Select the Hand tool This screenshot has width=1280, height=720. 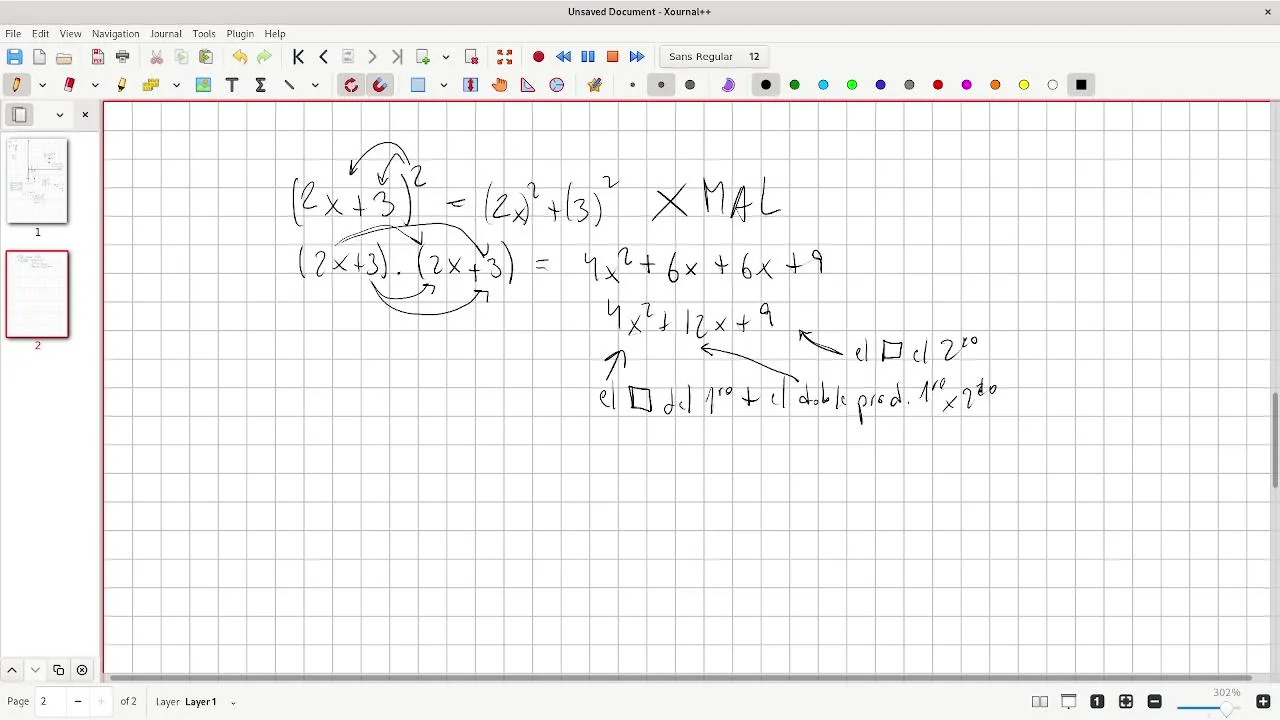pyautogui.click(x=499, y=85)
